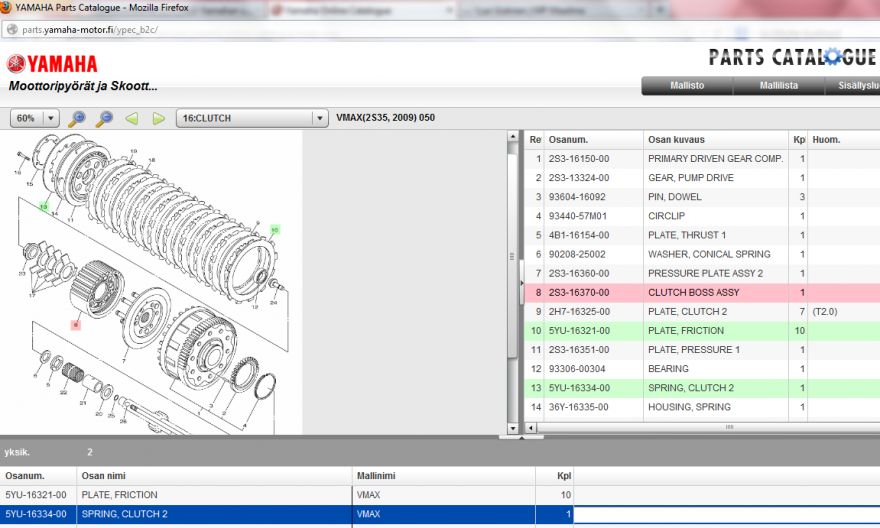Click the zoom in magnifier icon

tap(78, 118)
